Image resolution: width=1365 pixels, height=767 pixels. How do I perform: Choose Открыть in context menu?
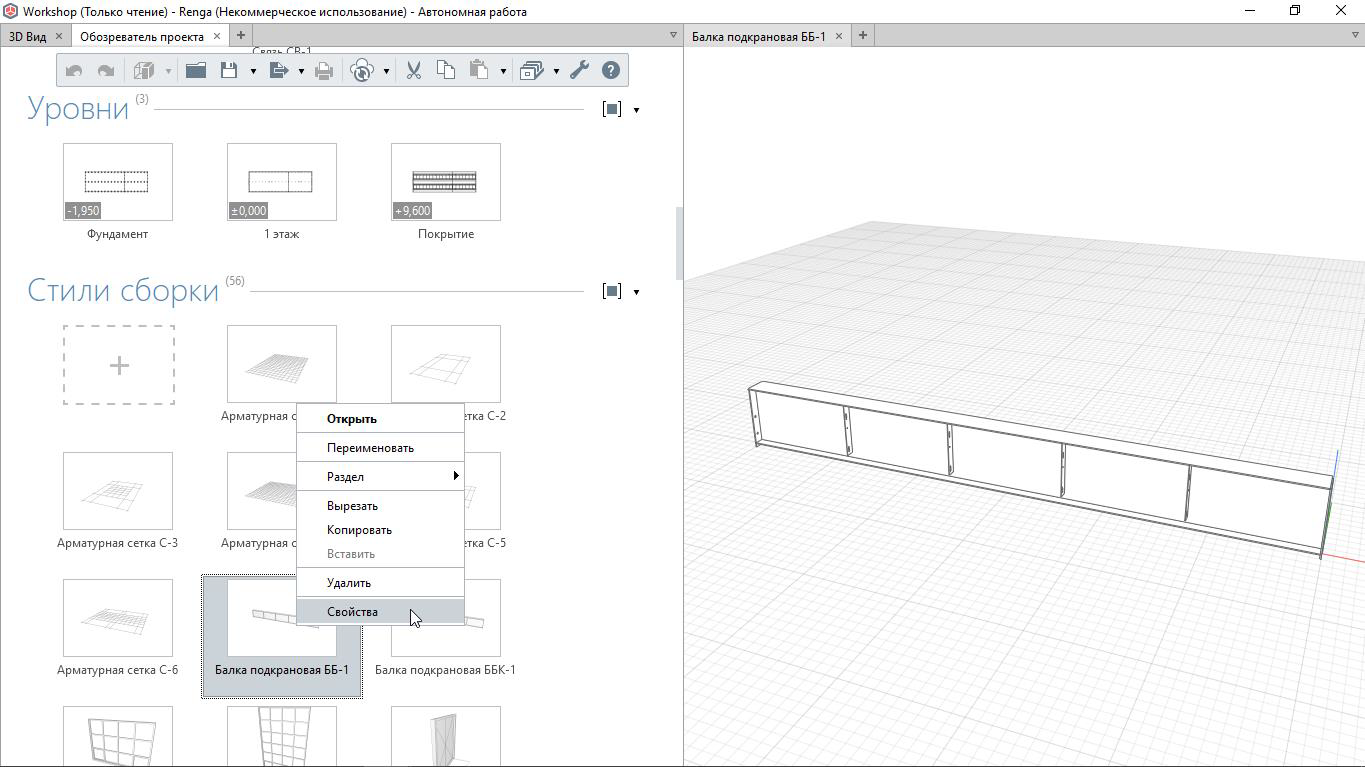click(380, 419)
